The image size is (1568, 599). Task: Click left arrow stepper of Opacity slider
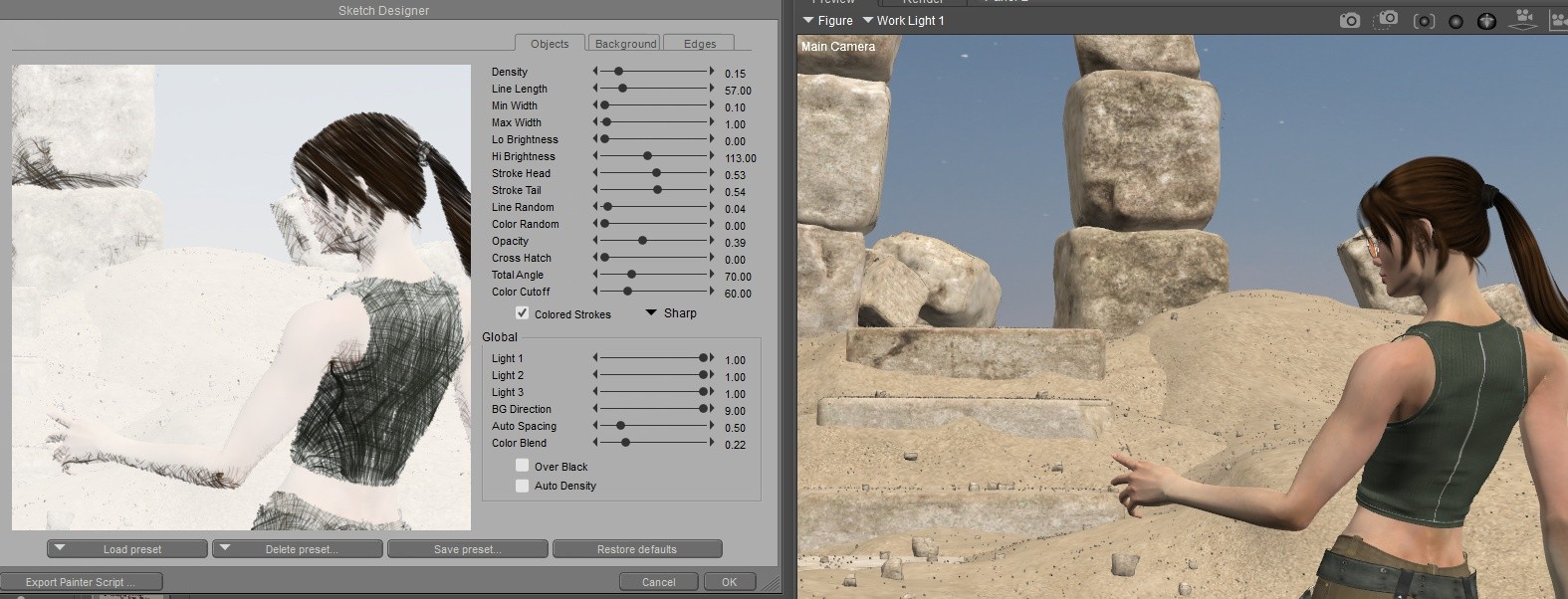[595, 241]
